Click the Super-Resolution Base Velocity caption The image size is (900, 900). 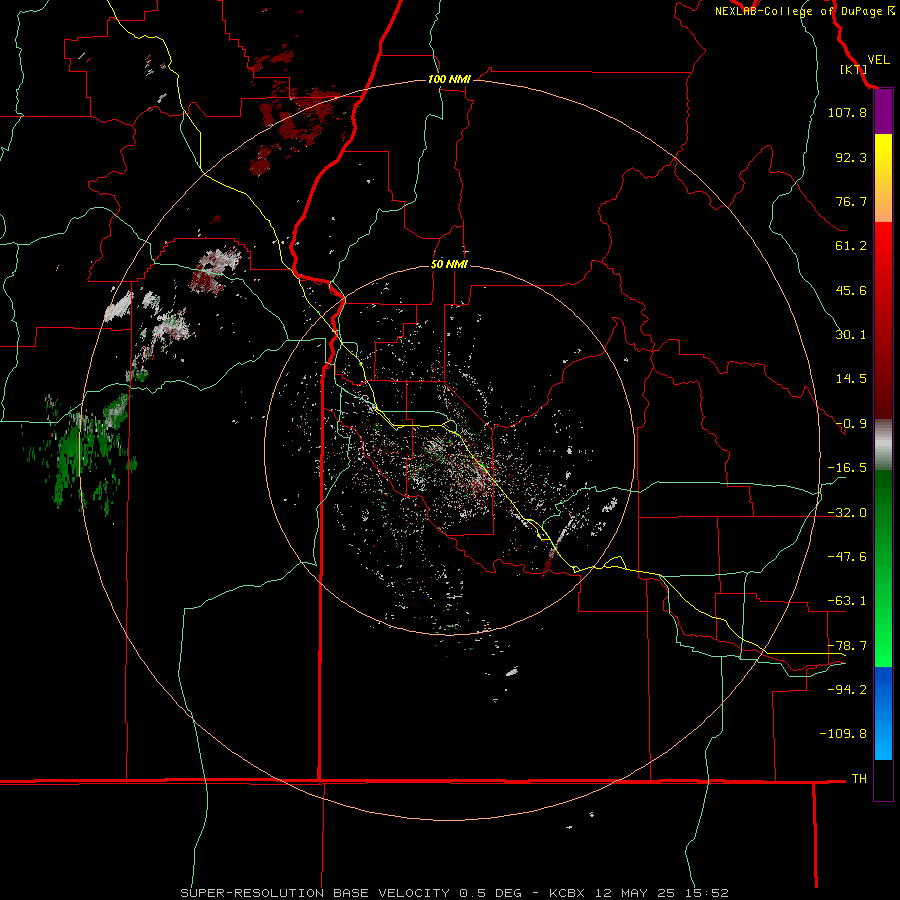coord(455,893)
